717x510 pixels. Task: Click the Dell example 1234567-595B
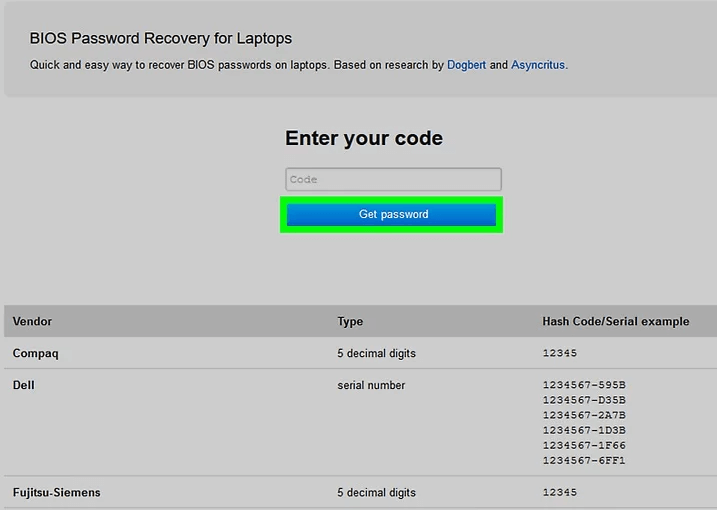584,385
